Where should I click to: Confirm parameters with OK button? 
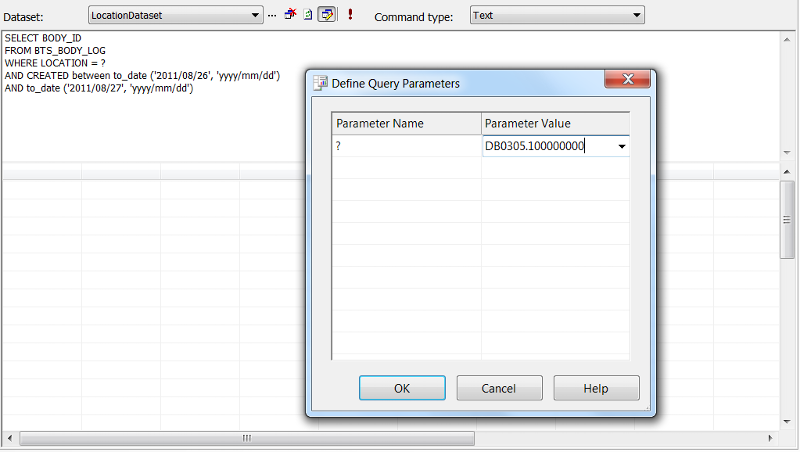click(x=402, y=388)
